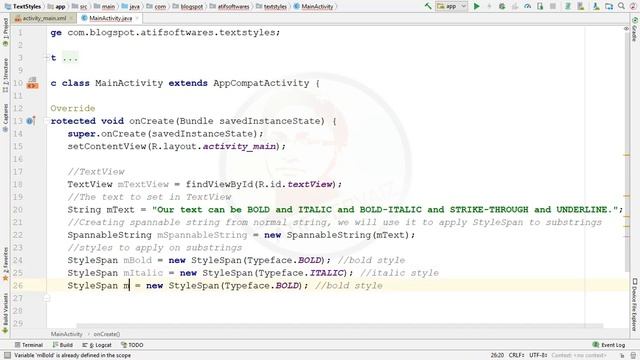
Task: Open the Logcat tool window
Action: 97,345
